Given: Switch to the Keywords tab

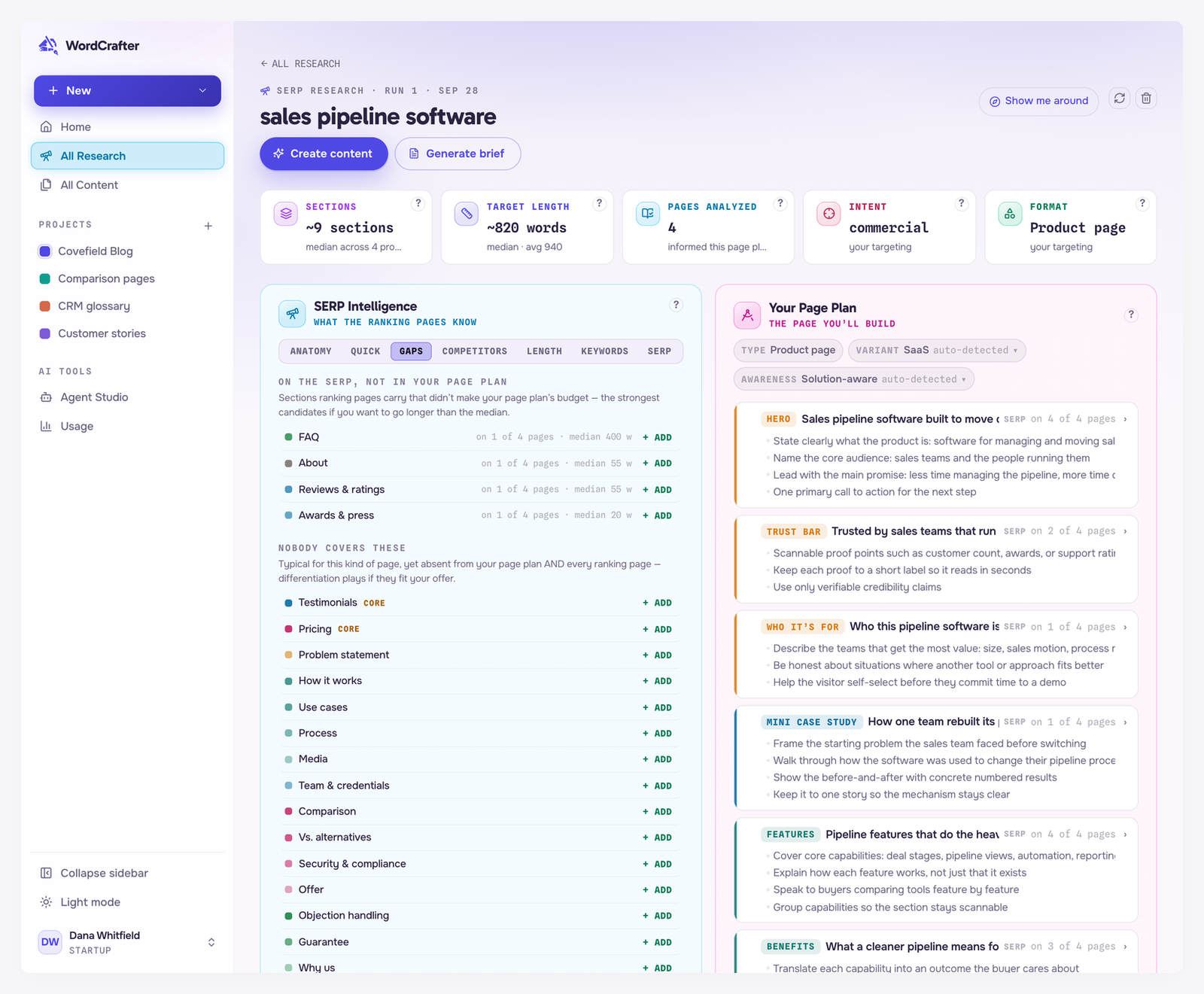Looking at the screenshot, I should pos(604,351).
